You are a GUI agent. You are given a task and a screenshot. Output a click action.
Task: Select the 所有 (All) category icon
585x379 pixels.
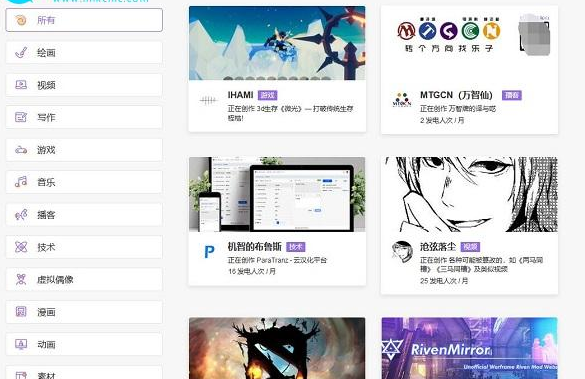pos(21,20)
